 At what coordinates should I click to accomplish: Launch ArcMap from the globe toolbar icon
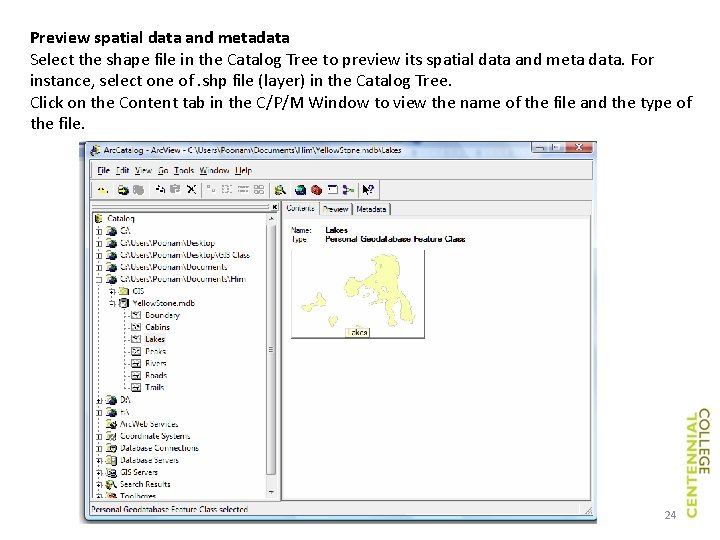click(x=300, y=190)
